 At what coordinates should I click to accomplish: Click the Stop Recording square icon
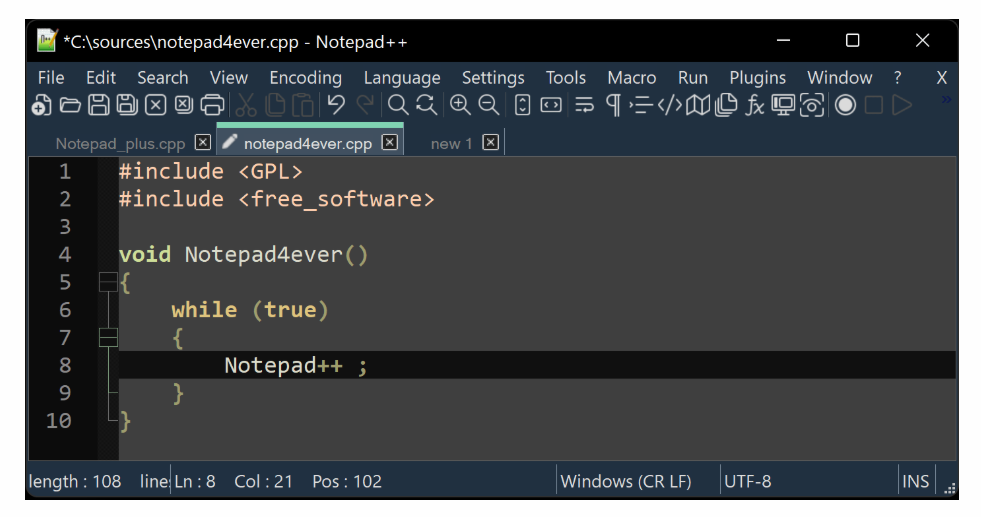(873, 105)
